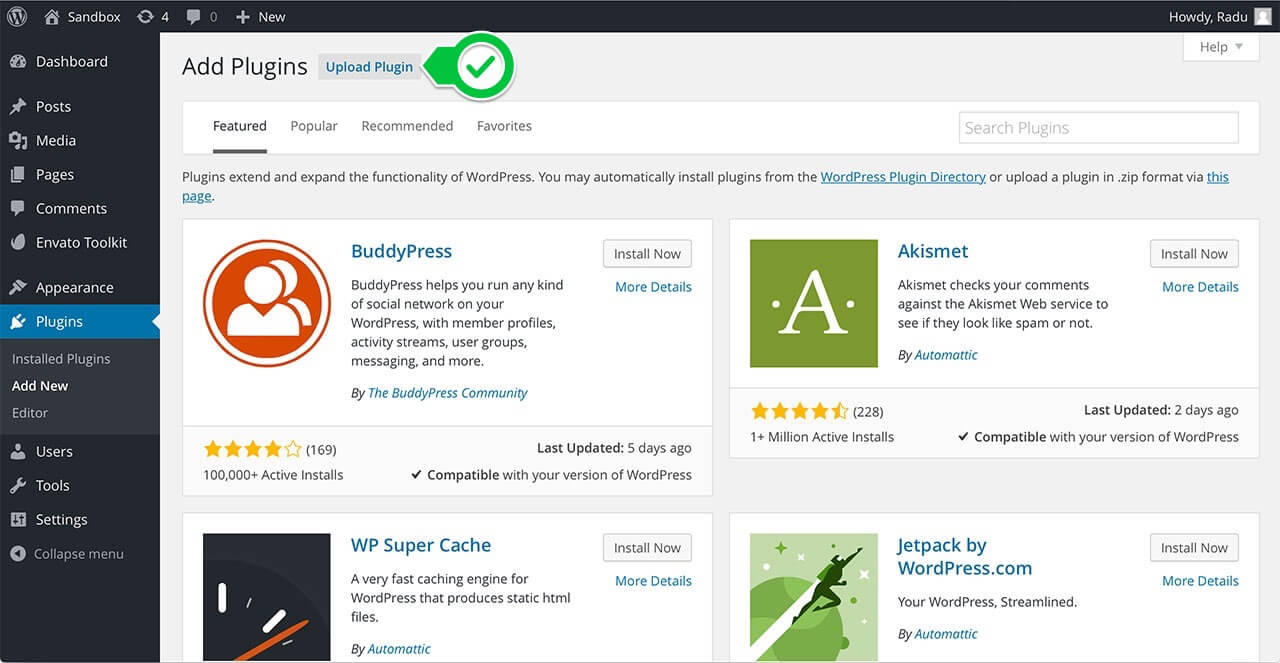Click the Plugins plug icon
This screenshot has height=663, width=1280.
click(x=18, y=321)
